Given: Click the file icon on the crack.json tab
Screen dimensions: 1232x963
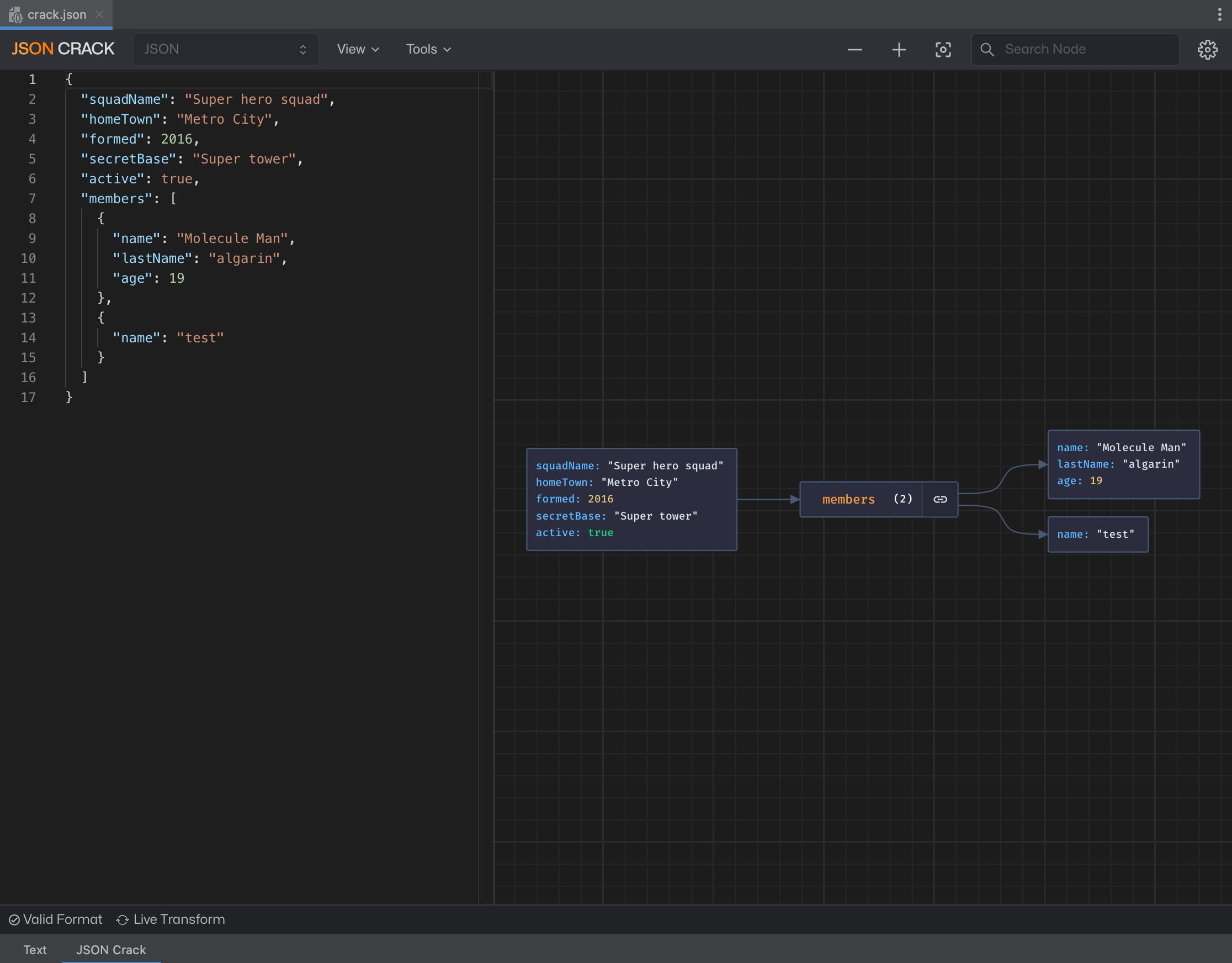Looking at the screenshot, I should [x=16, y=15].
